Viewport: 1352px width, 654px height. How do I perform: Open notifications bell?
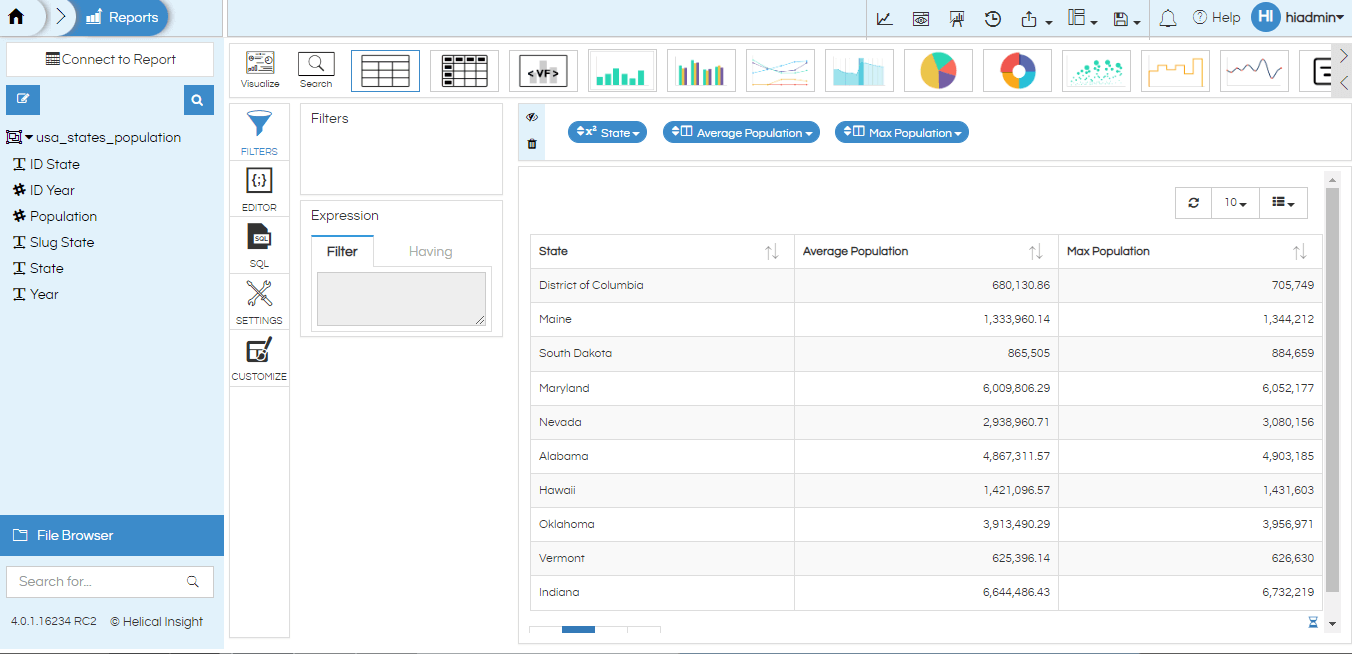1167,18
